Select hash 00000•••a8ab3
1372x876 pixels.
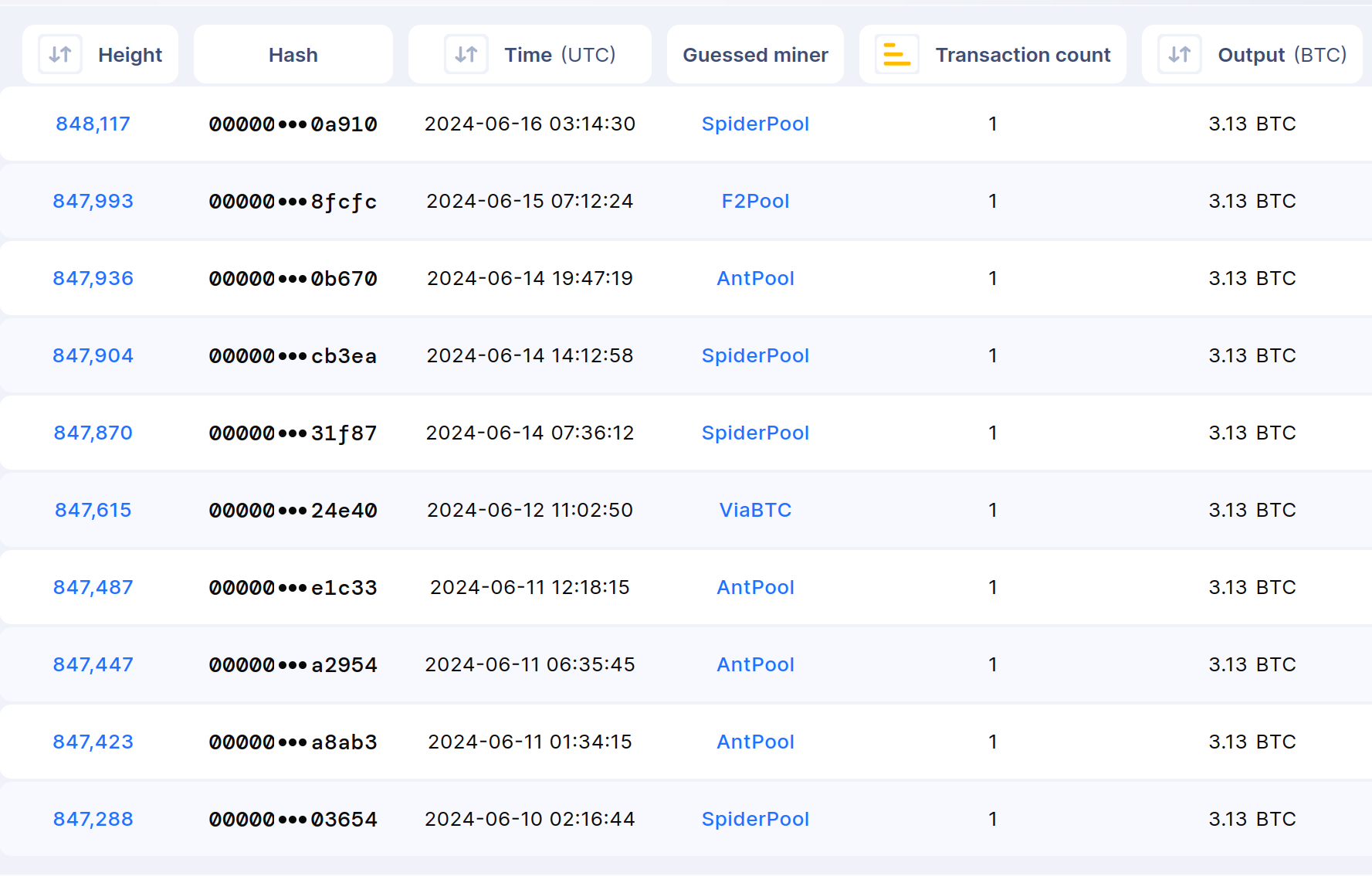pyautogui.click(x=293, y=742)
